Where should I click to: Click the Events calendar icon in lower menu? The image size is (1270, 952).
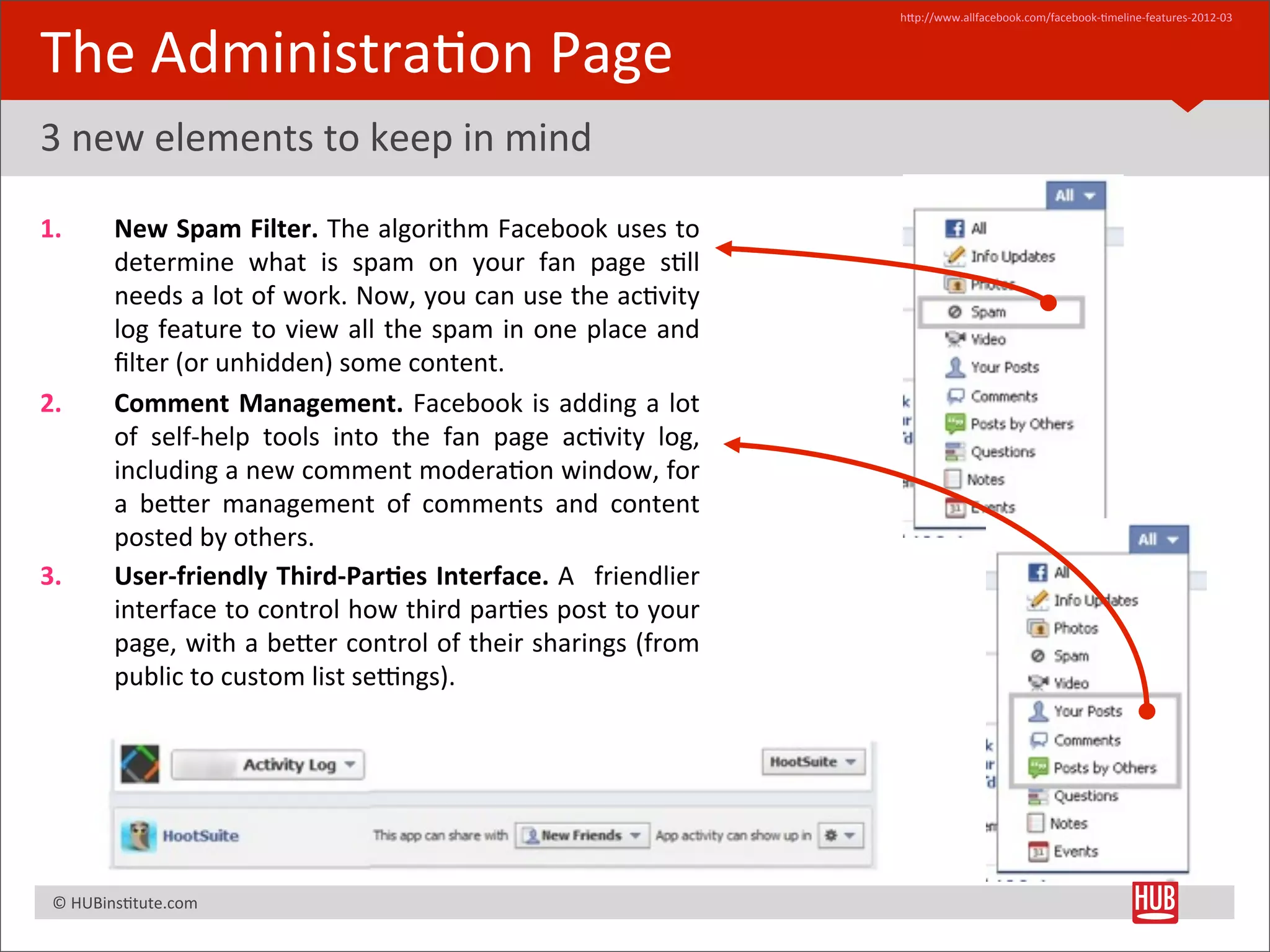[x=1038, y=852]
